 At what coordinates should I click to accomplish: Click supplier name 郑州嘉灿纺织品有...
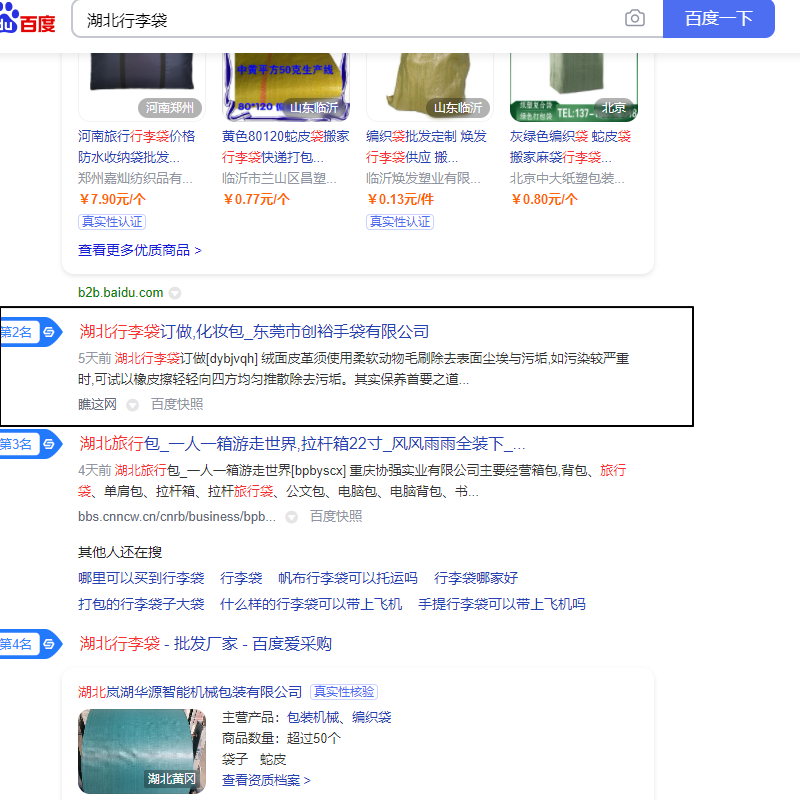click(135, 178)
